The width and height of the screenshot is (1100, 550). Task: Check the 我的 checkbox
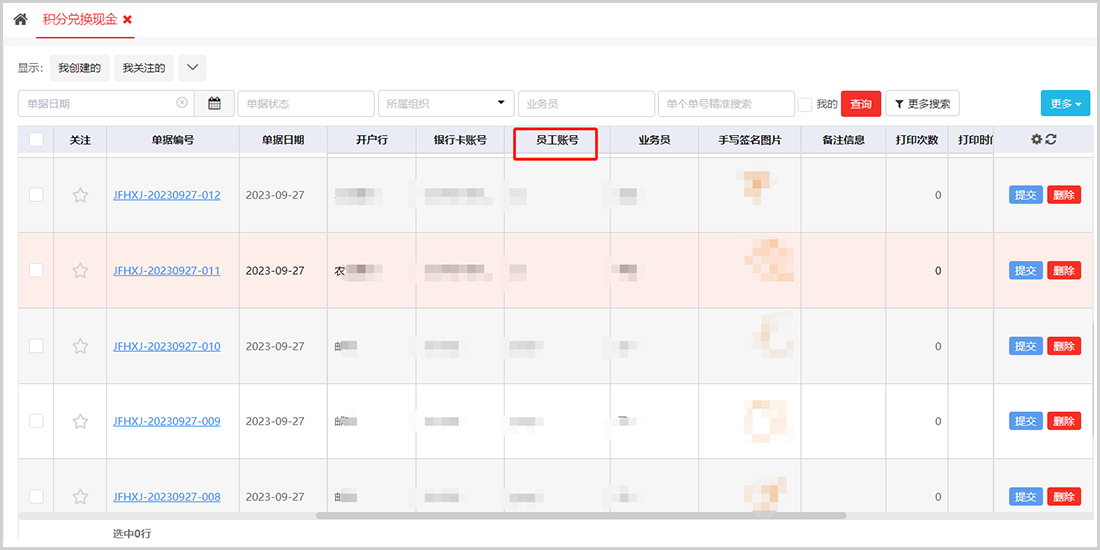[805, 104]
